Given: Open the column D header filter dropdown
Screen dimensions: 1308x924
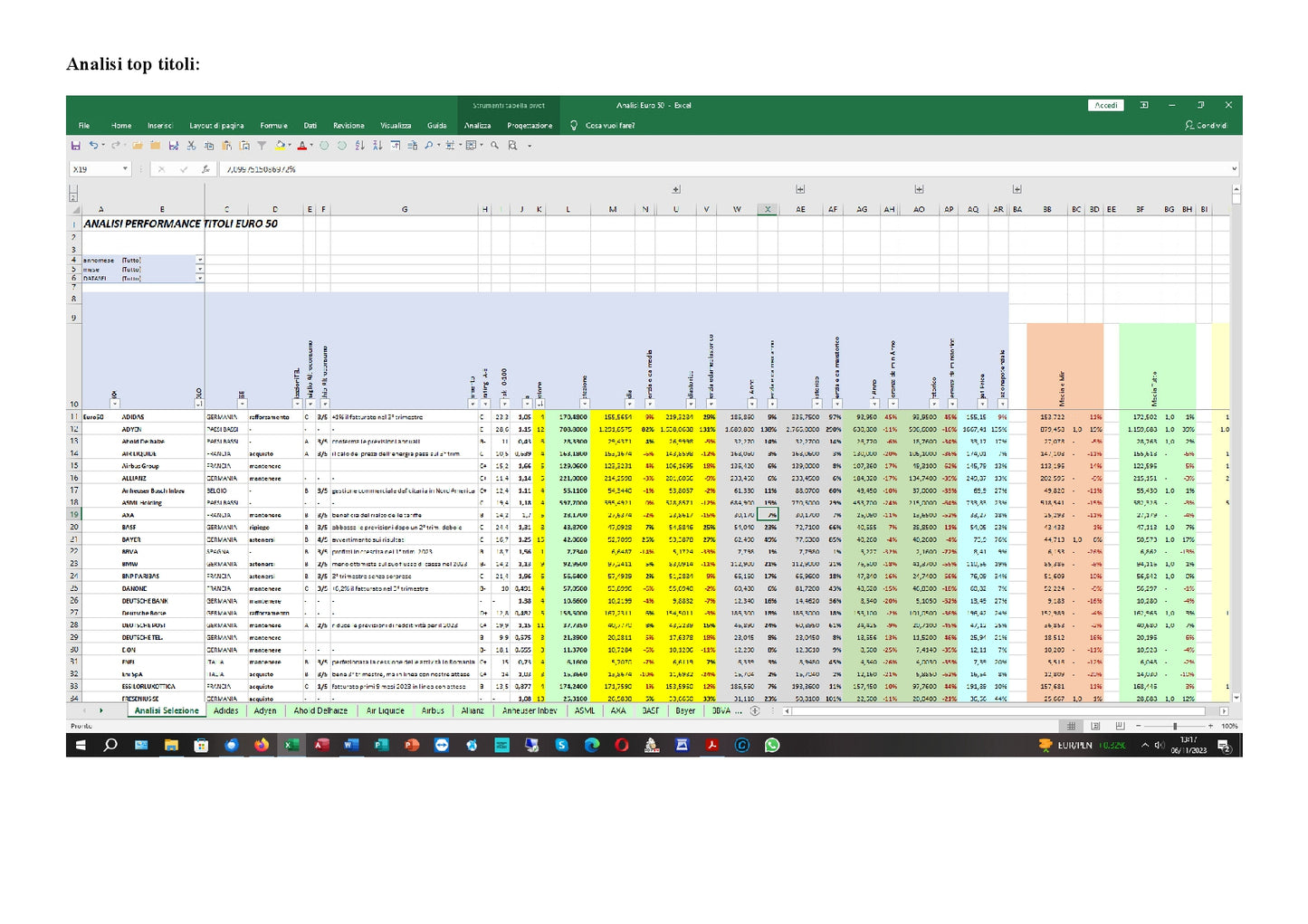Looking at the screenshot, I should coord(299,404).
